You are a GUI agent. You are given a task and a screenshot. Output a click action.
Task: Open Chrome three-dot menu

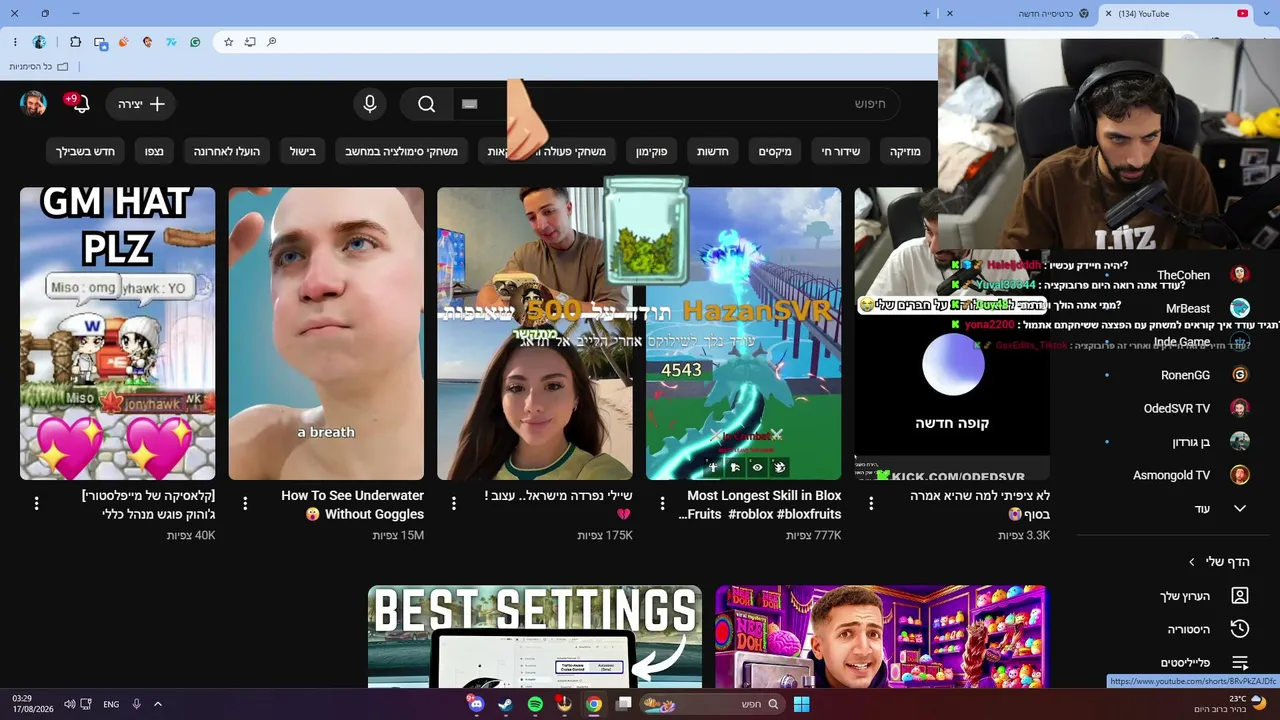[x=15, y=42]
